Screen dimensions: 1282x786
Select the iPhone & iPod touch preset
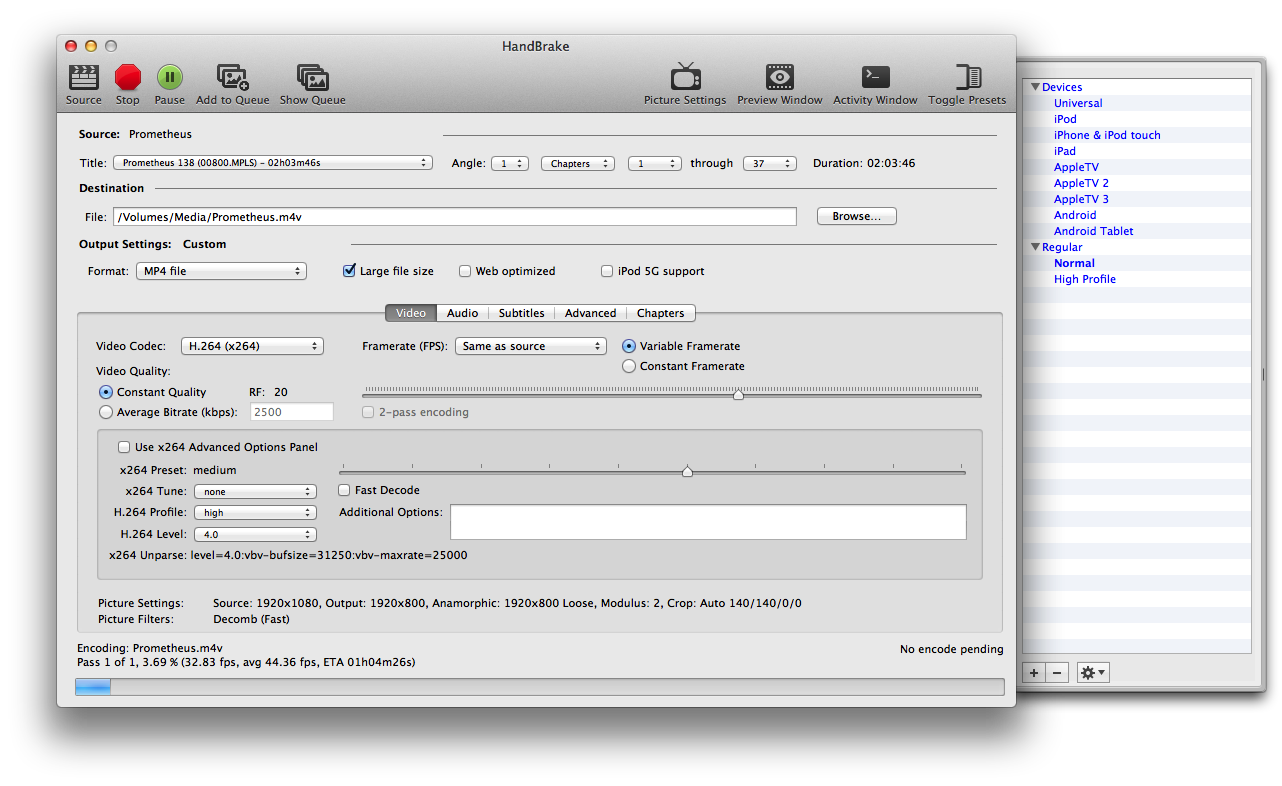pos(1107,135)
